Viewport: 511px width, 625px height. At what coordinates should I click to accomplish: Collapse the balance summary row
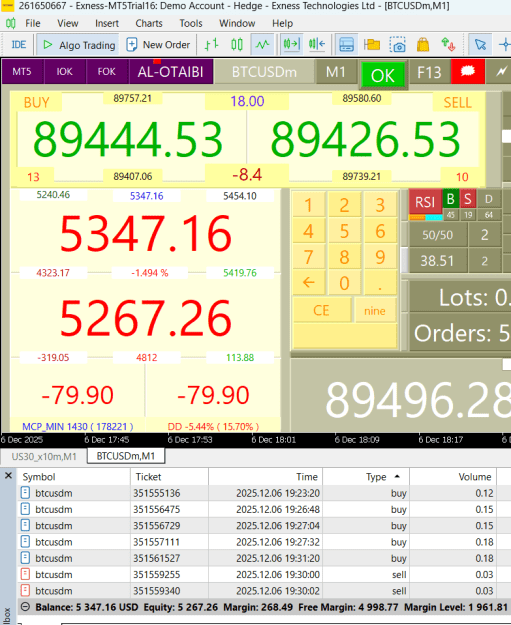tap(26, 607)
